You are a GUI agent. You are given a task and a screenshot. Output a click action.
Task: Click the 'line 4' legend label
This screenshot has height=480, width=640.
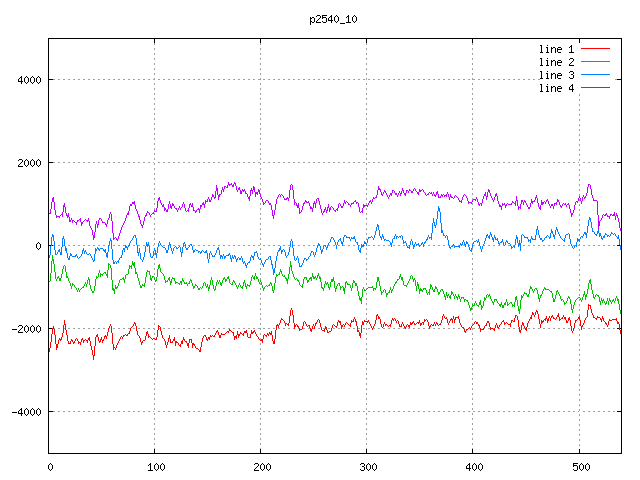click(x=556, y=88)
